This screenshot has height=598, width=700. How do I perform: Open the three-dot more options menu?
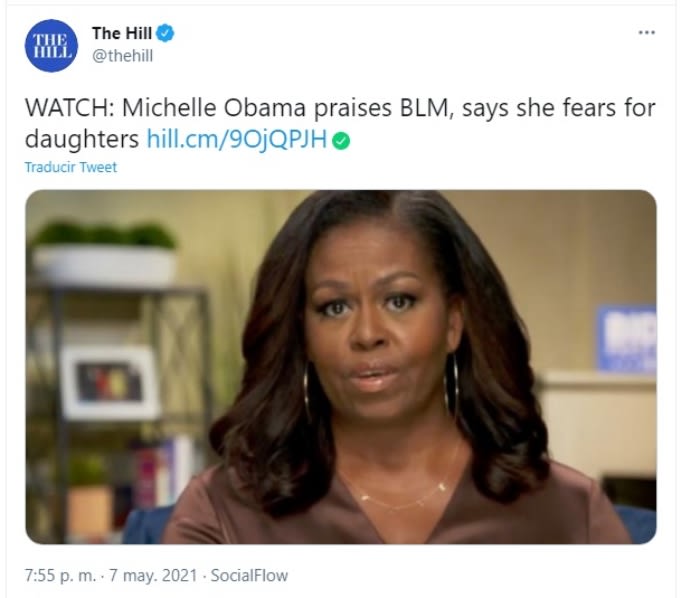tap(646, 32)
